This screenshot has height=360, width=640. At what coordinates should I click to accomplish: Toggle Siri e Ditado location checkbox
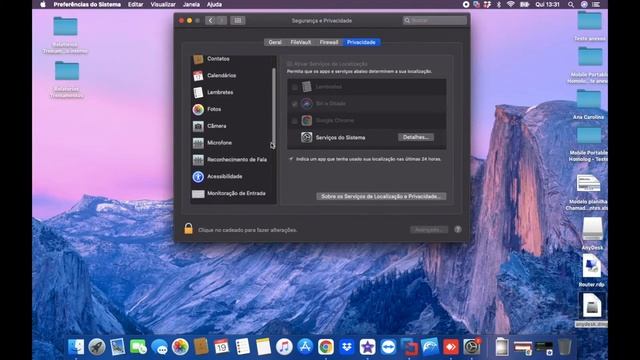(x=294, y=104)
